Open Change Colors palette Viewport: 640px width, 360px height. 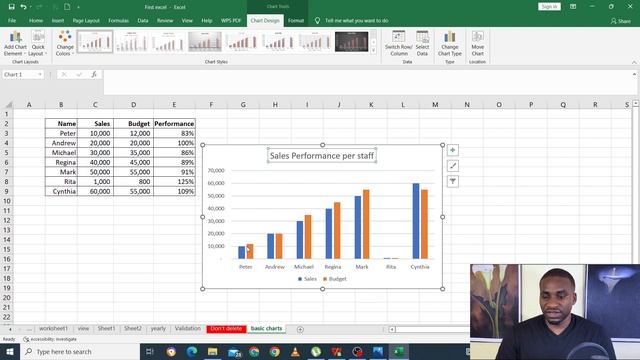65,43
